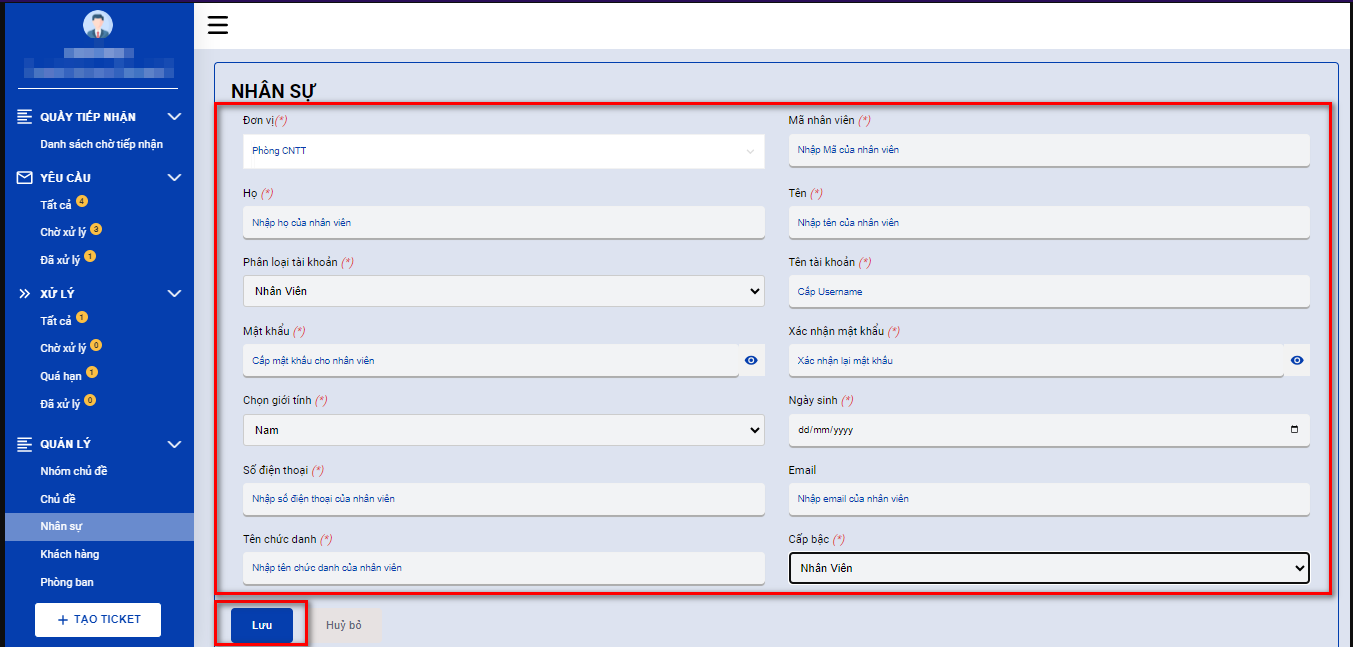Go to Chủ đề page
The height and width of the screenshot is (647, 1353).
pos(58,499)
